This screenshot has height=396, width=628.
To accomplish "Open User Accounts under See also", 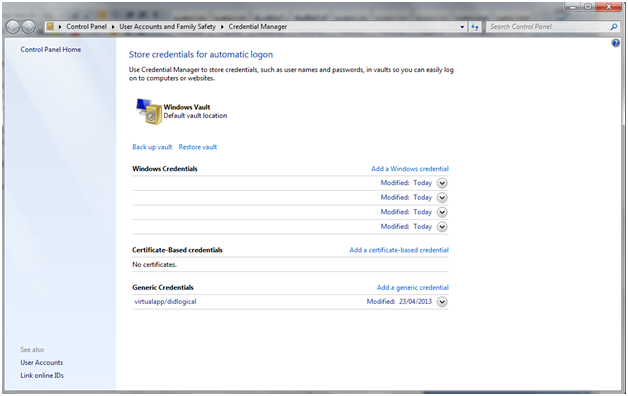I will pos(42,362).
